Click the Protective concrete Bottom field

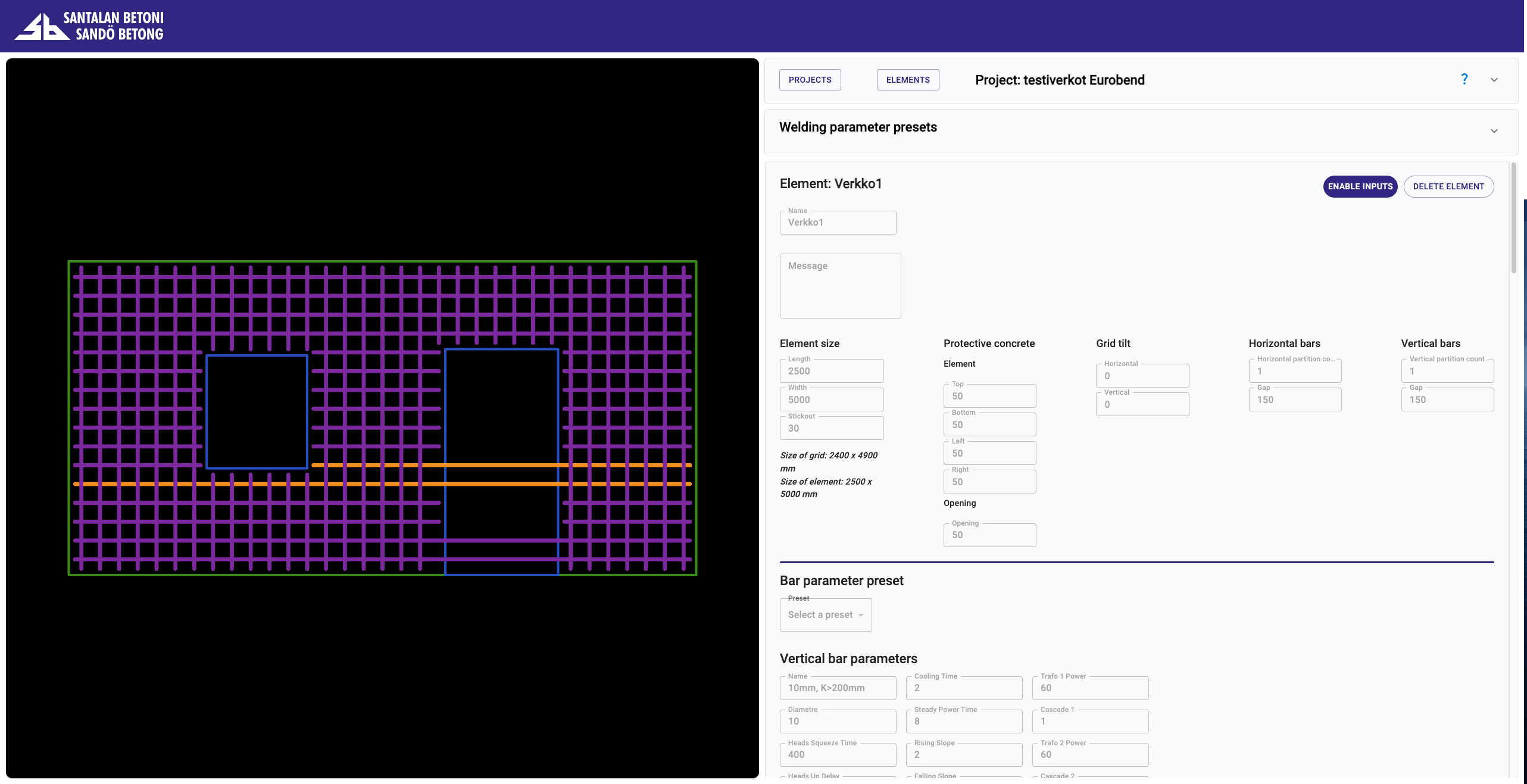pyautogui.click(x=989, y=424)
